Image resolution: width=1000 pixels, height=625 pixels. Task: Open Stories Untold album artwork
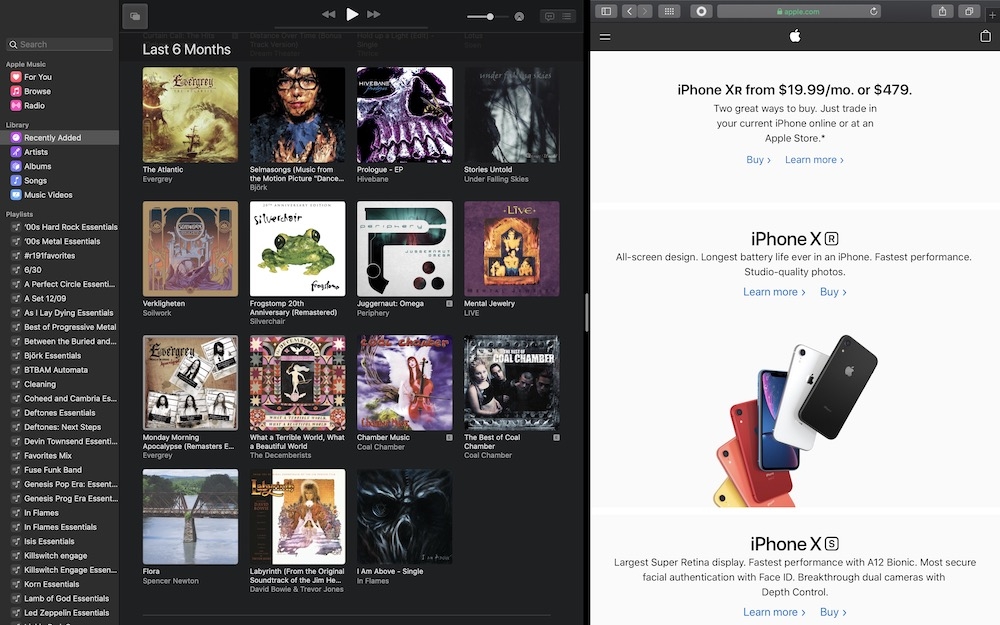(x=511, y=115)
